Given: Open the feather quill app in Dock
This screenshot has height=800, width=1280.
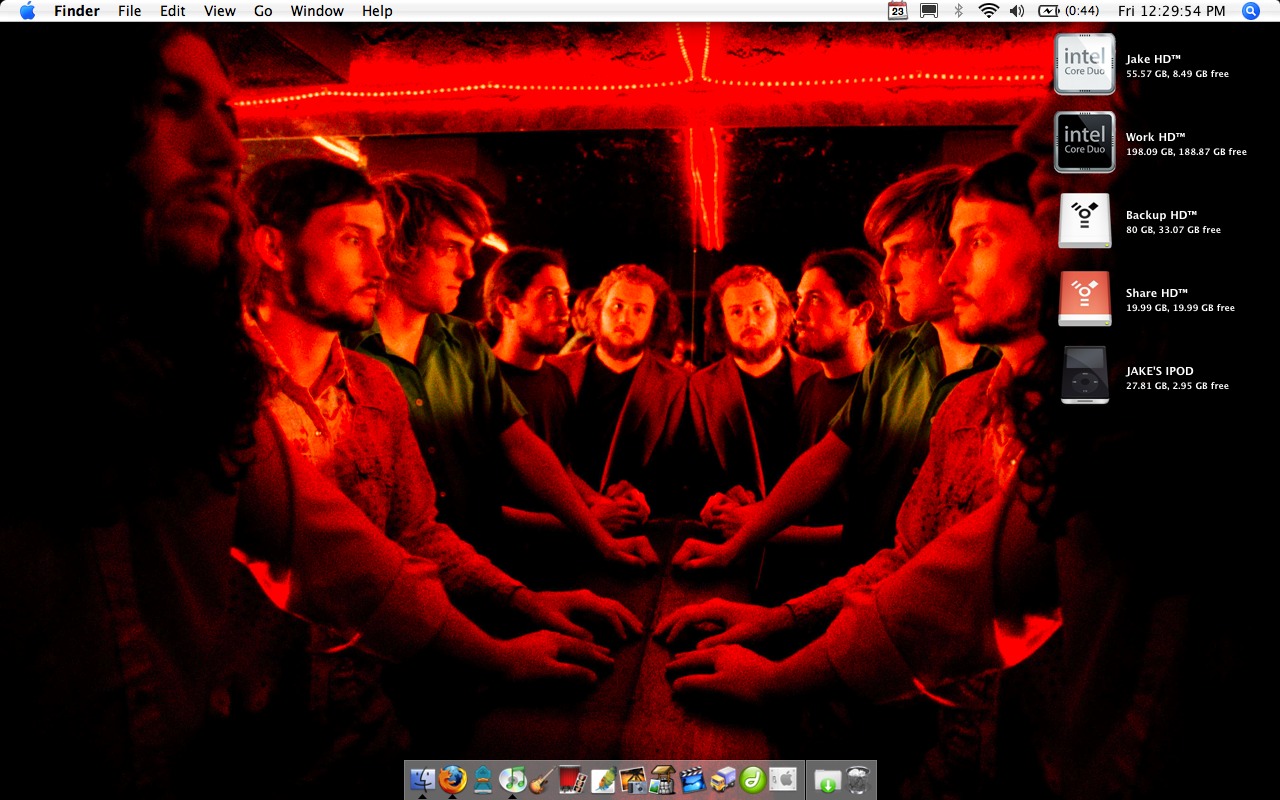Looking at the screenshot, I should [603, 779].
